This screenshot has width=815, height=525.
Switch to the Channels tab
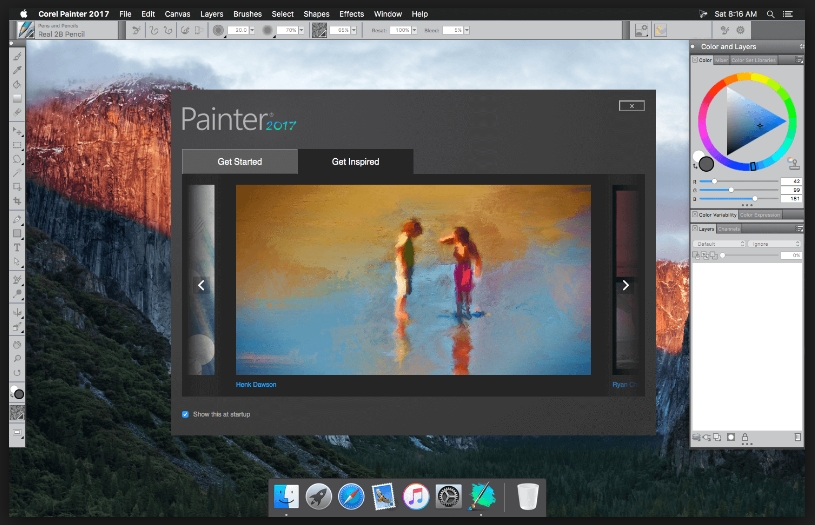pos(729,229)
